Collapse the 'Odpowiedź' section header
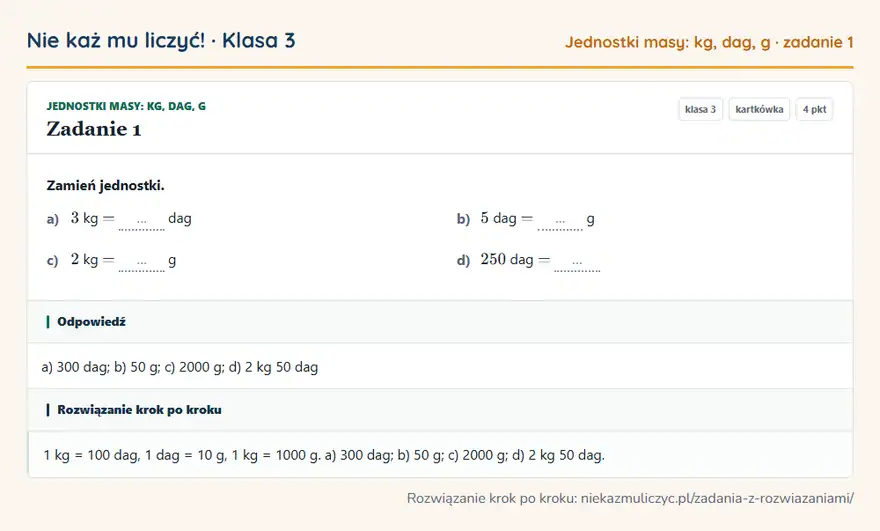Viewport: 880px width, 531px height. click(440, 322)
